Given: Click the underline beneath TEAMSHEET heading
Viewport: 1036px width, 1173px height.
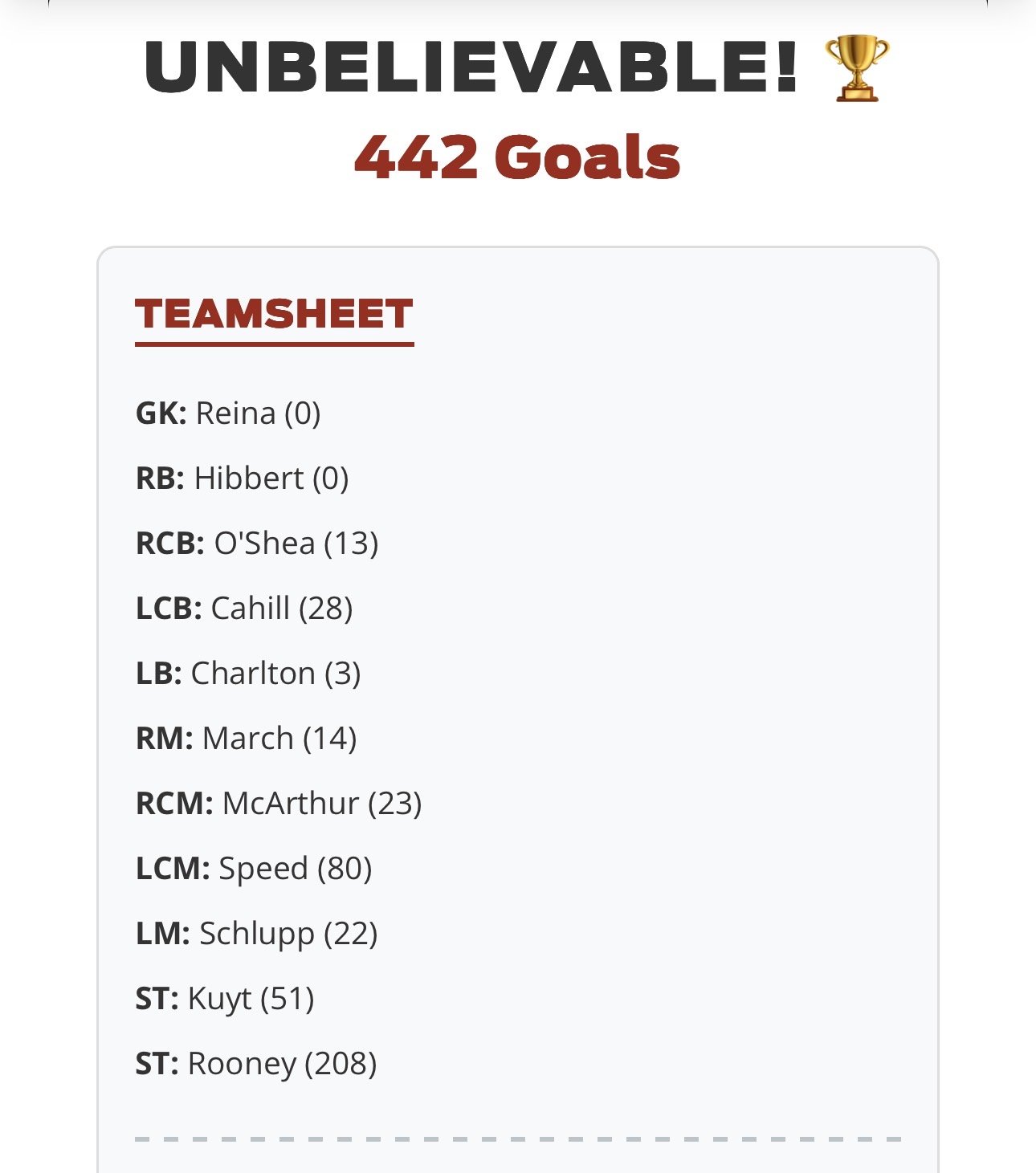Looking at the screenshot, I should [274, 344].
